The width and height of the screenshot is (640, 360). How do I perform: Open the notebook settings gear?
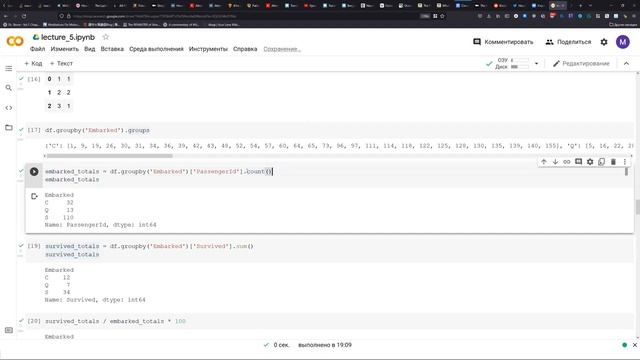[x=604, y=42]
